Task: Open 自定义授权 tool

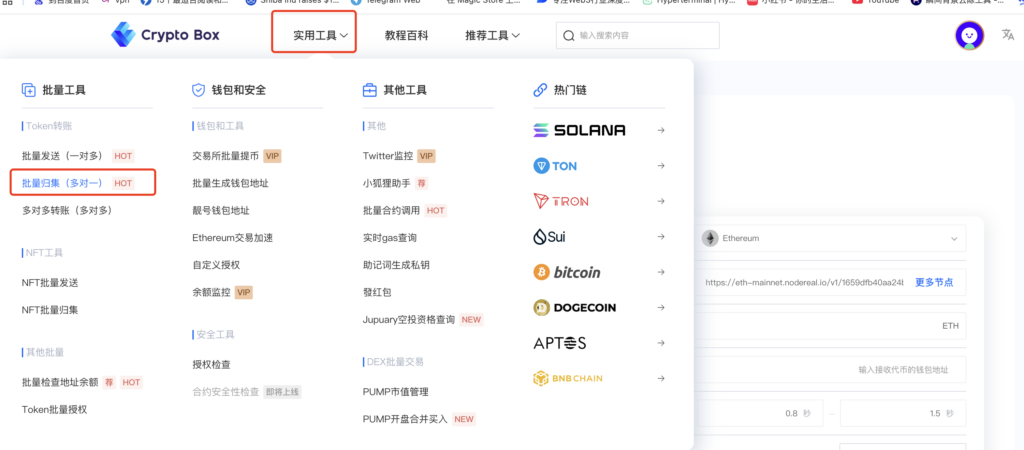Action: click(x=216, y=265)
